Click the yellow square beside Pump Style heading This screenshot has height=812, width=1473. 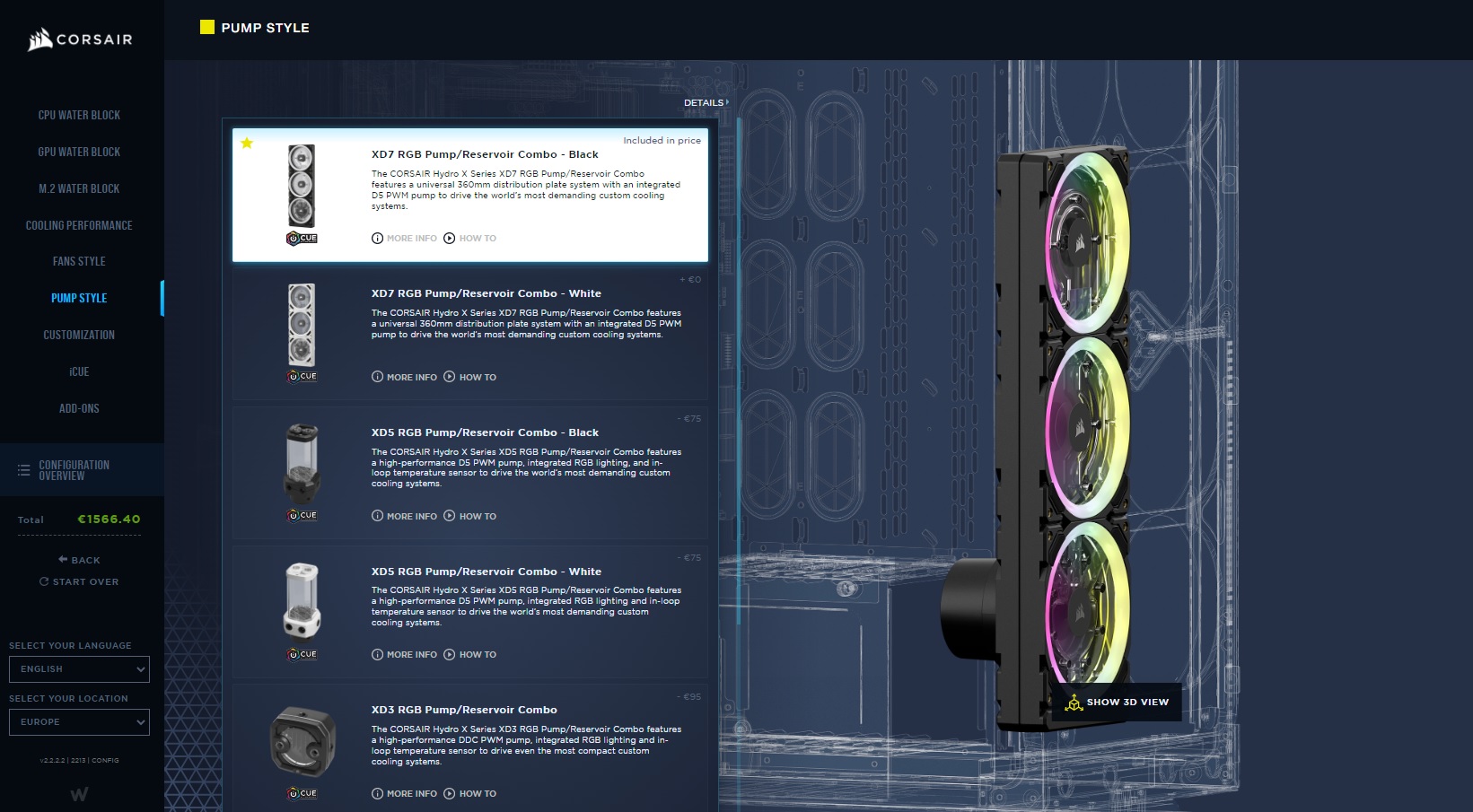207,28
